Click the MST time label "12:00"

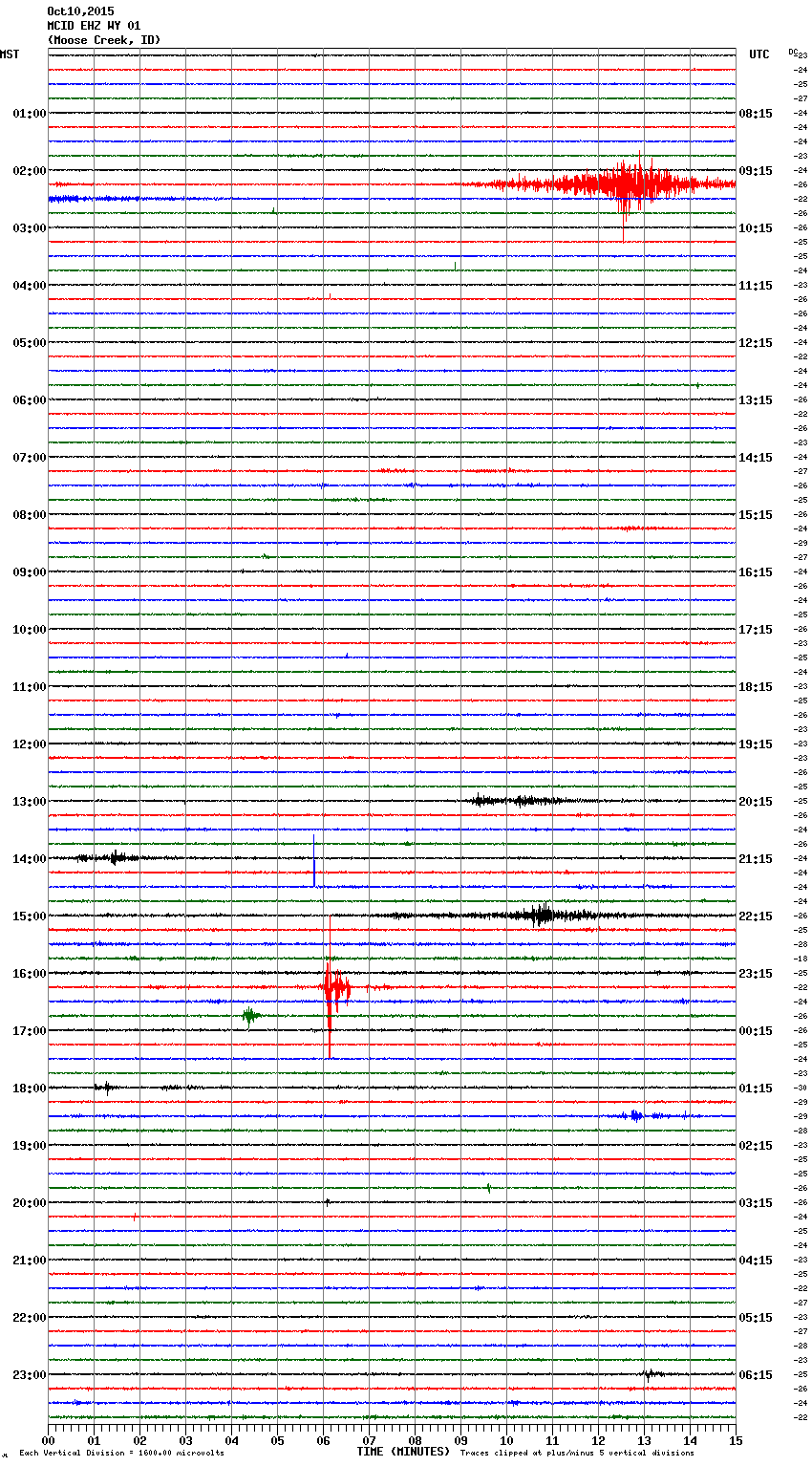(x=30, y=744)
